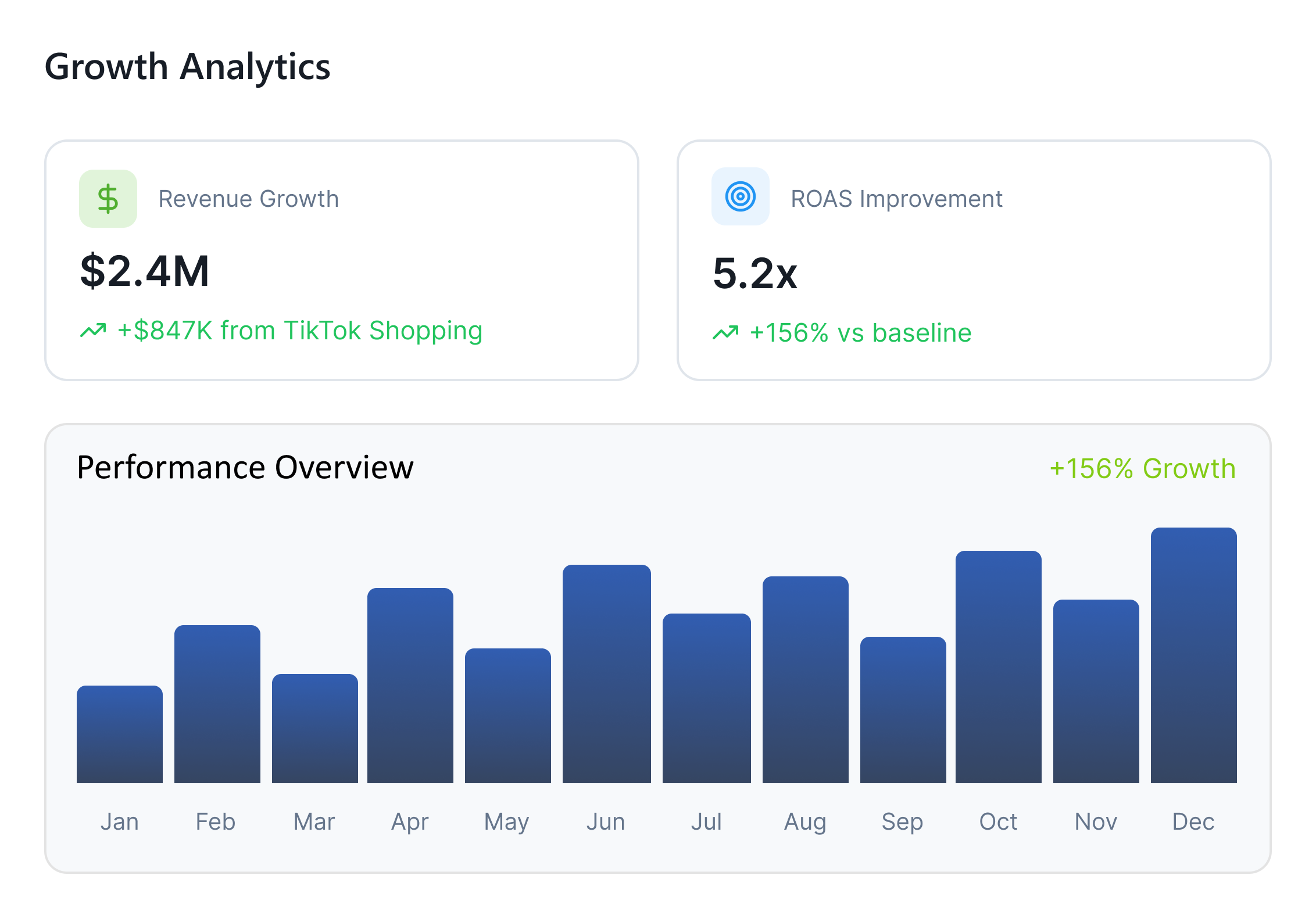This screenshot has width=1316, height=918.
Task: Select the June performance bar
Action: coord(606,674)
